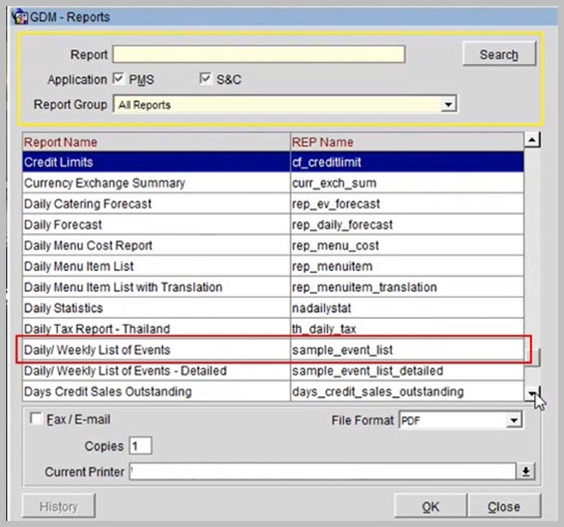Click the Close button
Screen dimensions: 564x527
click(504, 506)
